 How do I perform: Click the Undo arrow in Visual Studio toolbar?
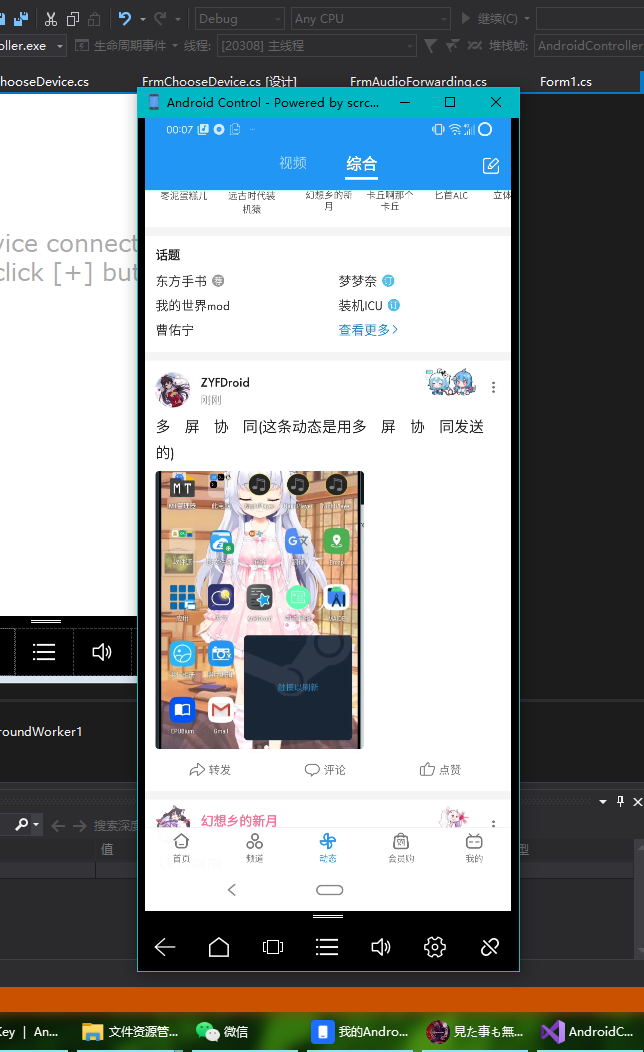click(x=125, y=18)
